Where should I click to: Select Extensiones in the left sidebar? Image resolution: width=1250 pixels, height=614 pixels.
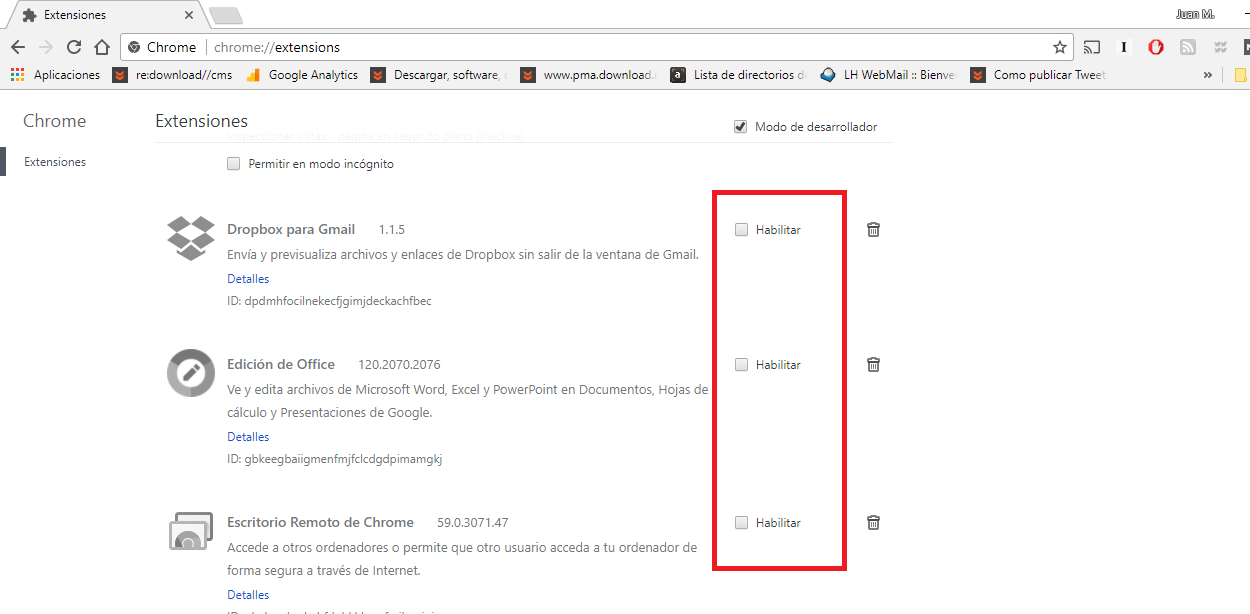pos(55,162)
